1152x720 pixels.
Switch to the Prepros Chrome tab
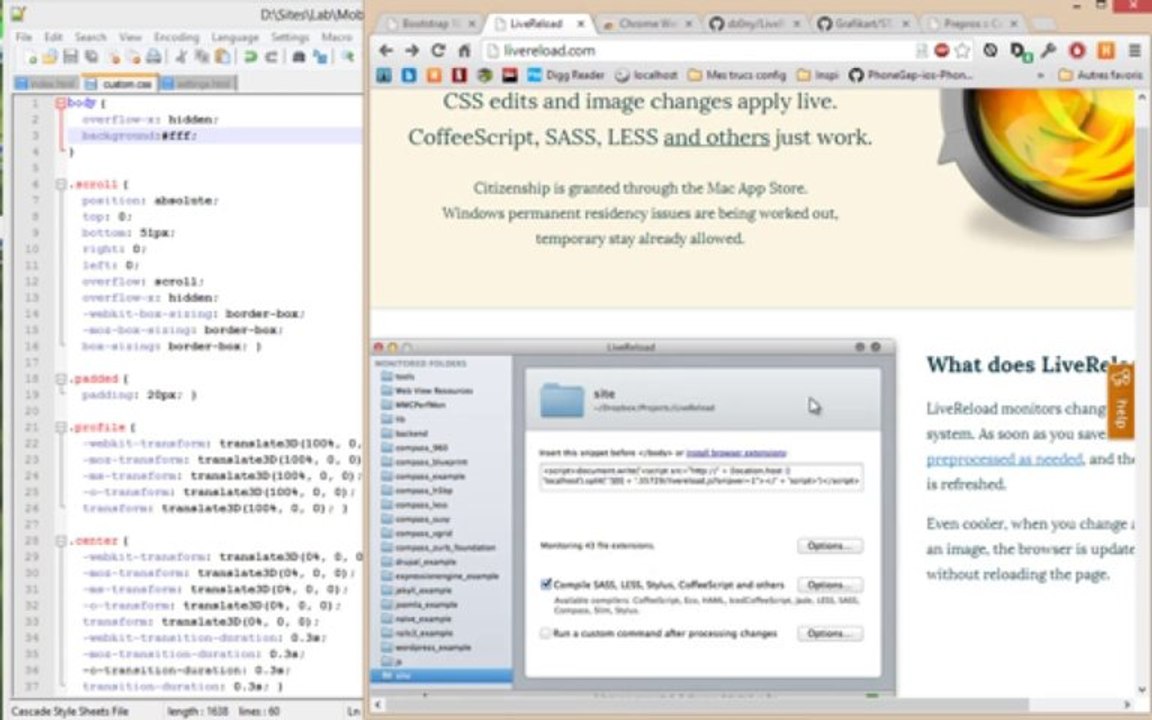click(972, 24)
